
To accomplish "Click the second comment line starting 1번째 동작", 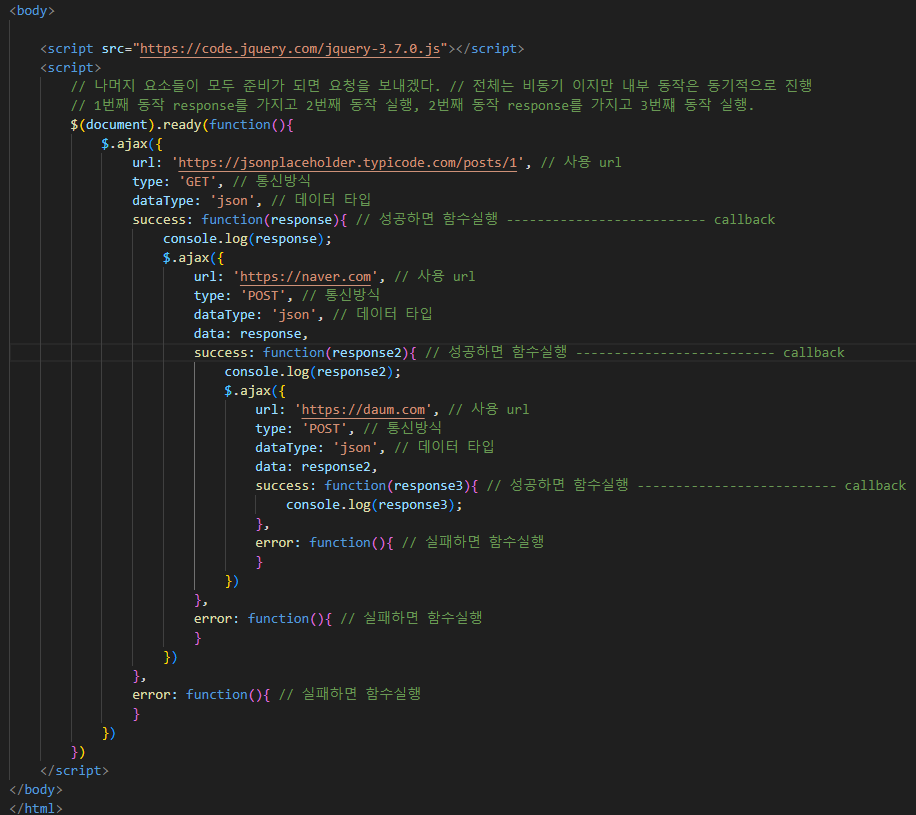I will (412, 105).
